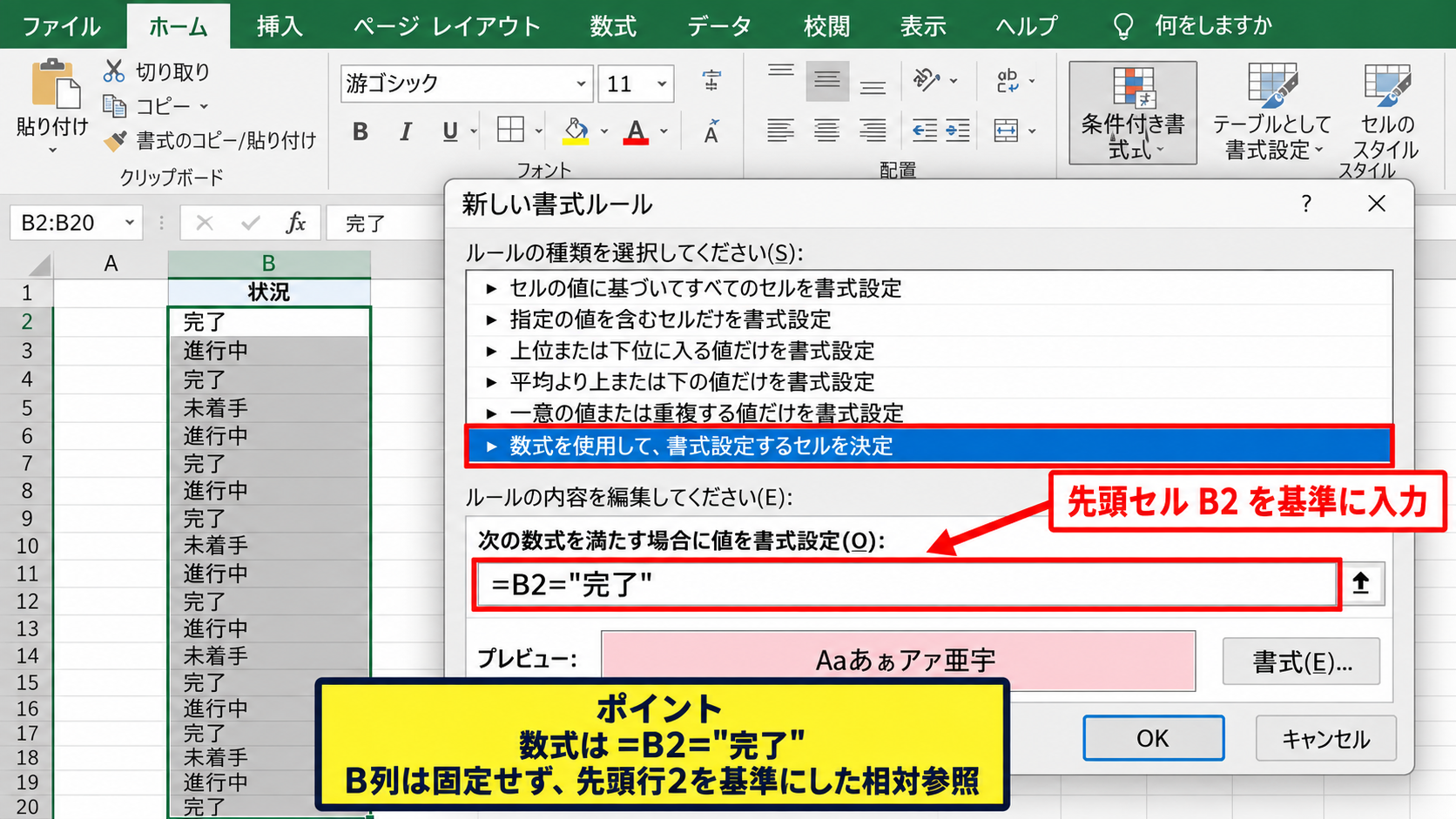The image size is (1456, 819).
Task: Open 書式(E)... format button
Action: click(1302, 662)
